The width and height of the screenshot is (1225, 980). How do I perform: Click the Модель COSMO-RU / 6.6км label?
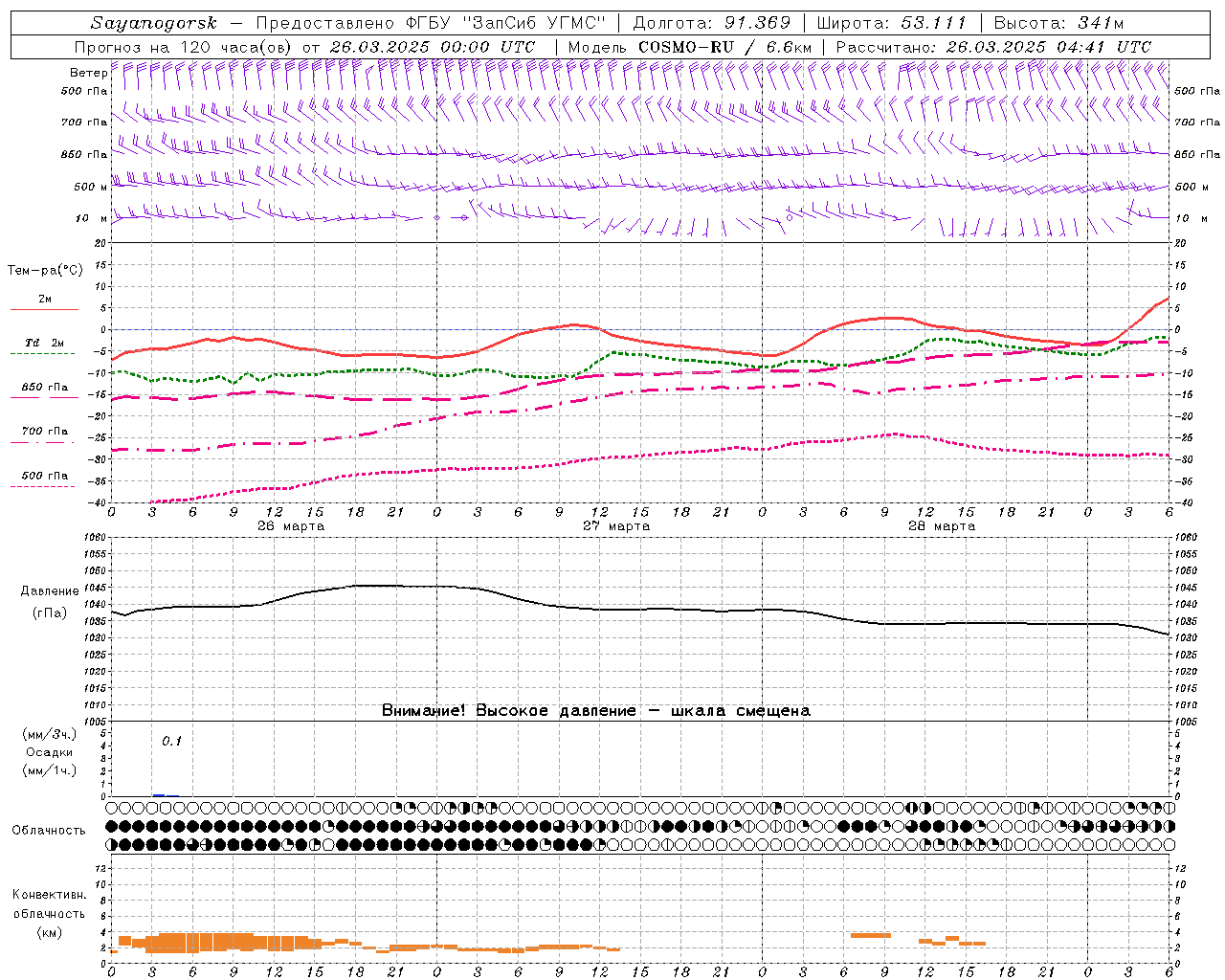click(689, 47)
